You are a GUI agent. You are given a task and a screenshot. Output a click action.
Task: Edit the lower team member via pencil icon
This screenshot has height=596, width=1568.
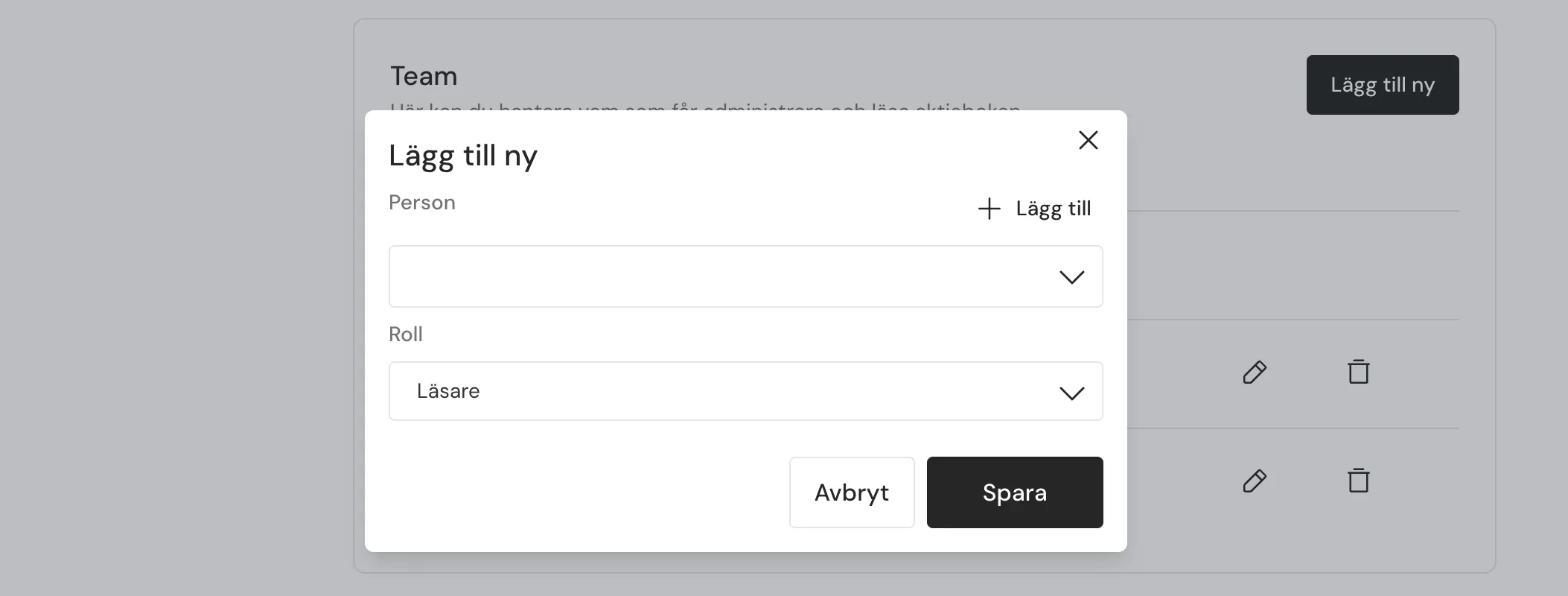(1255, 481)
